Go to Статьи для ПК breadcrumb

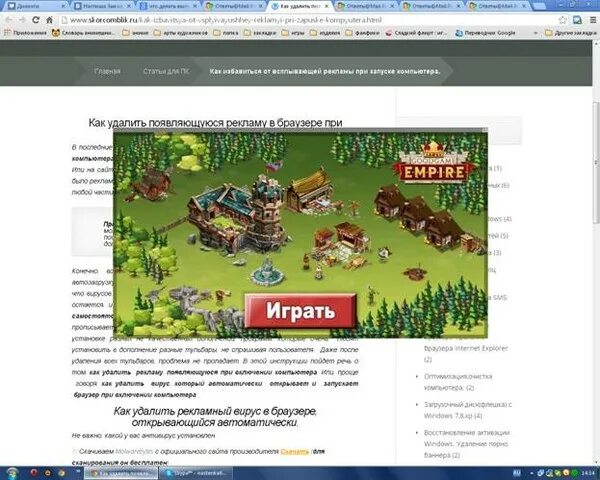coord(166,71)
